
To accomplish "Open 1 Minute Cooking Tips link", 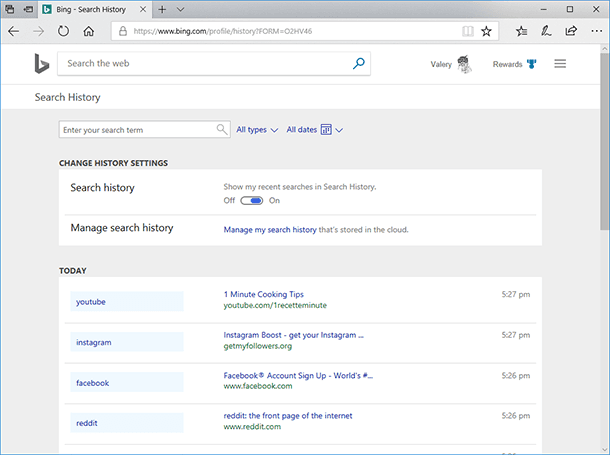I will tap(263, 294).
